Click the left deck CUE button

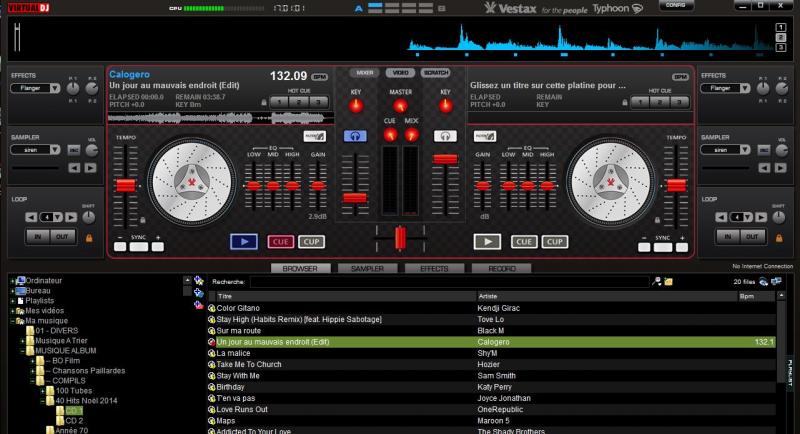tap(281, 242)
